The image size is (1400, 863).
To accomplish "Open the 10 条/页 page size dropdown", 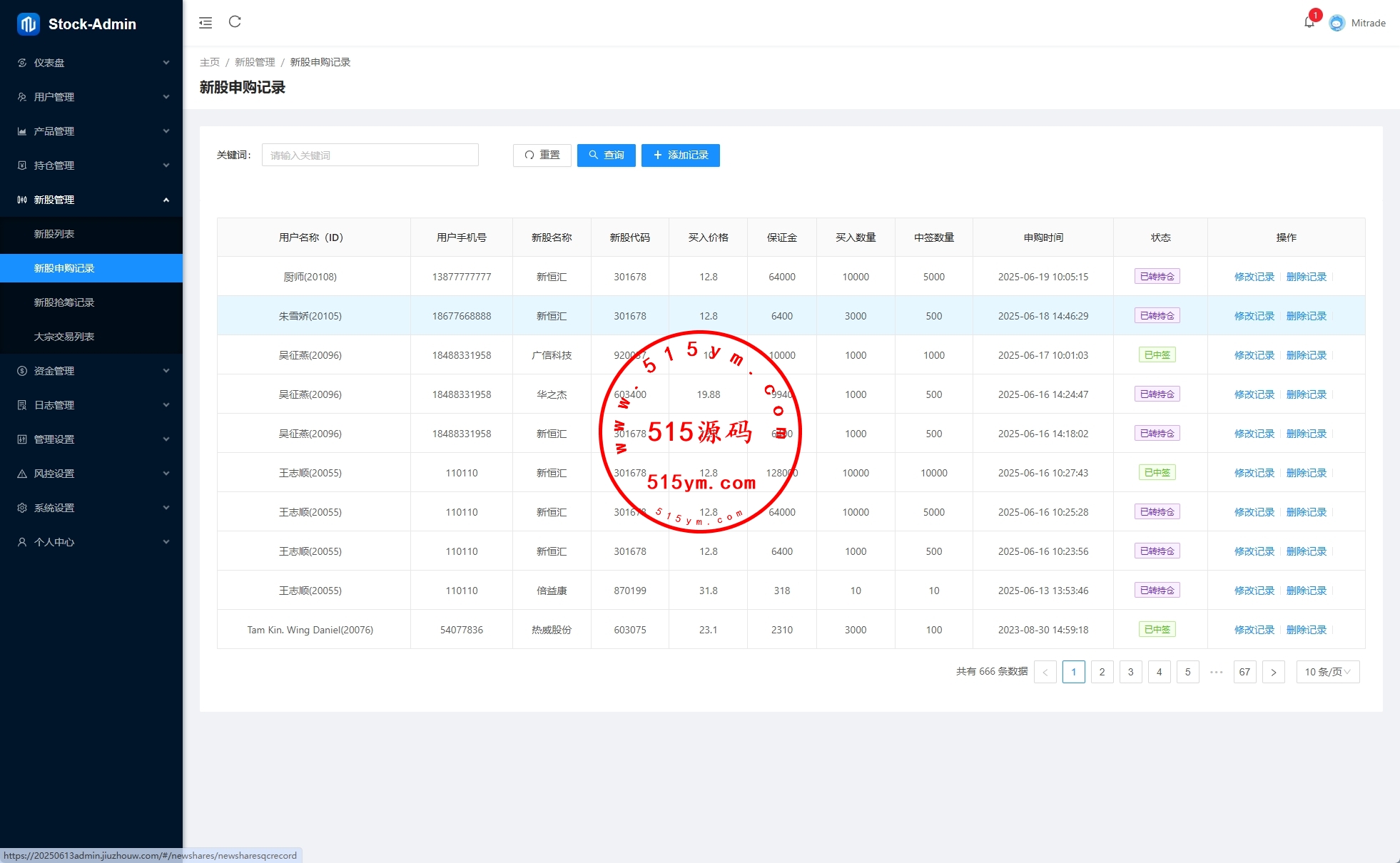I will [x=1327, y=672].
